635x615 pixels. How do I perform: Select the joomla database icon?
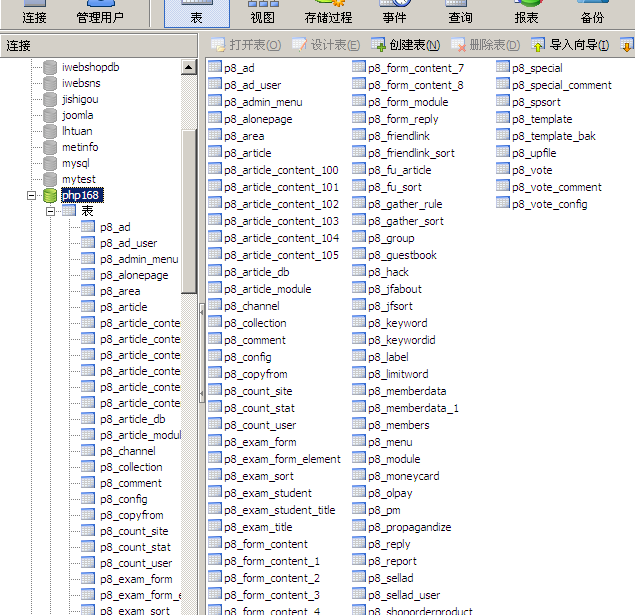(50, 115)
